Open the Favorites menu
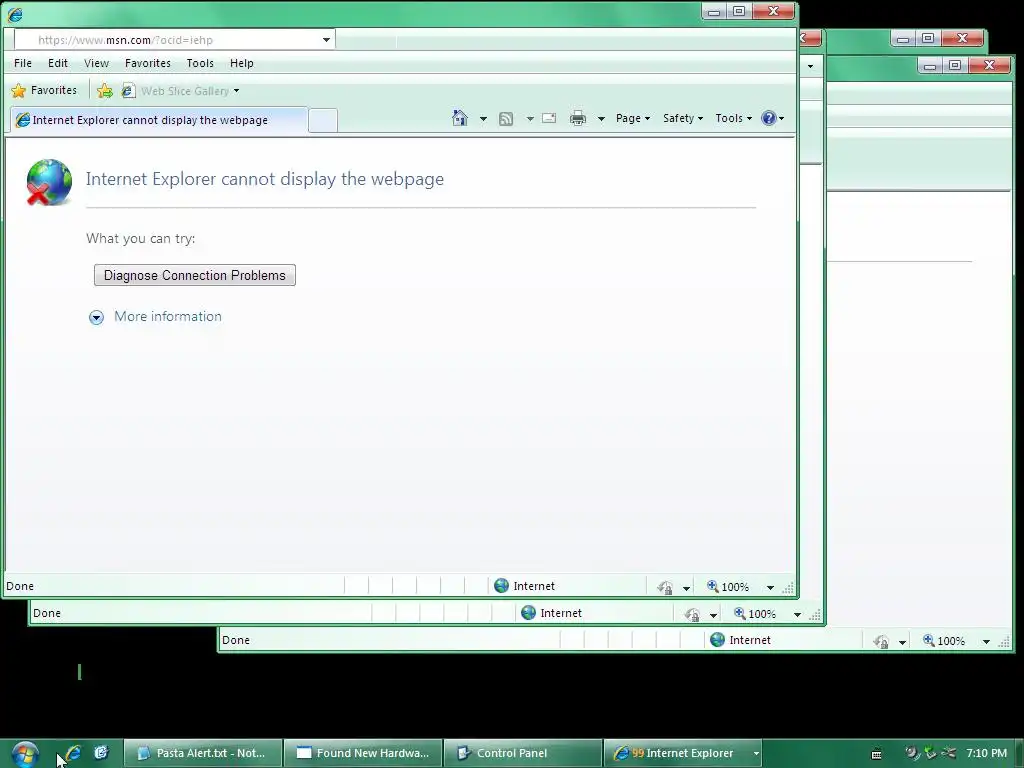The image size is (1024, 768). click(148, 63)
